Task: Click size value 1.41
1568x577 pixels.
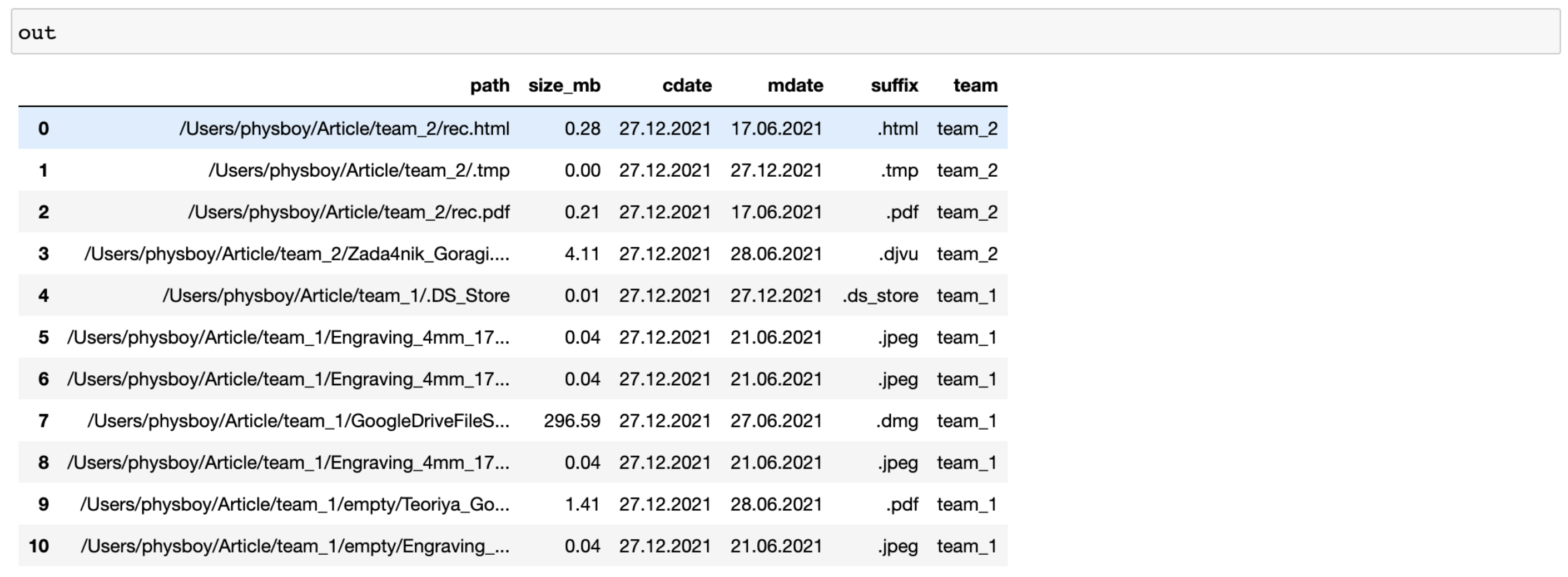Action: click(x=583, y=505)
